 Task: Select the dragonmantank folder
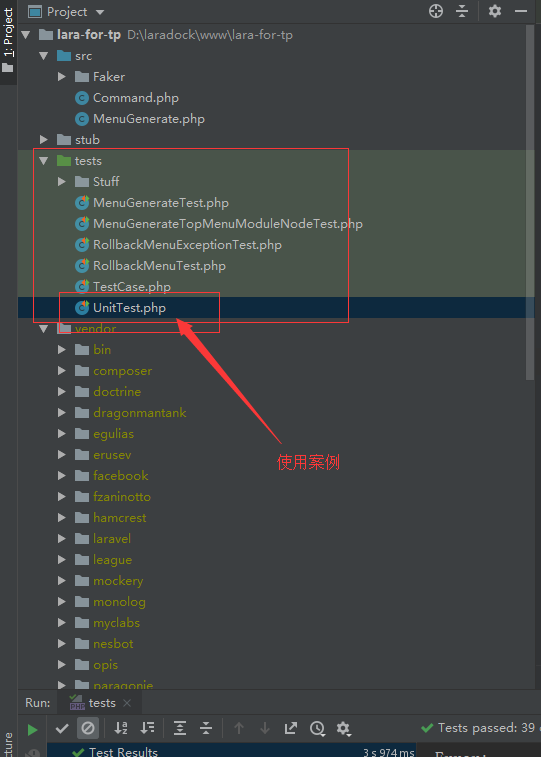139,413
